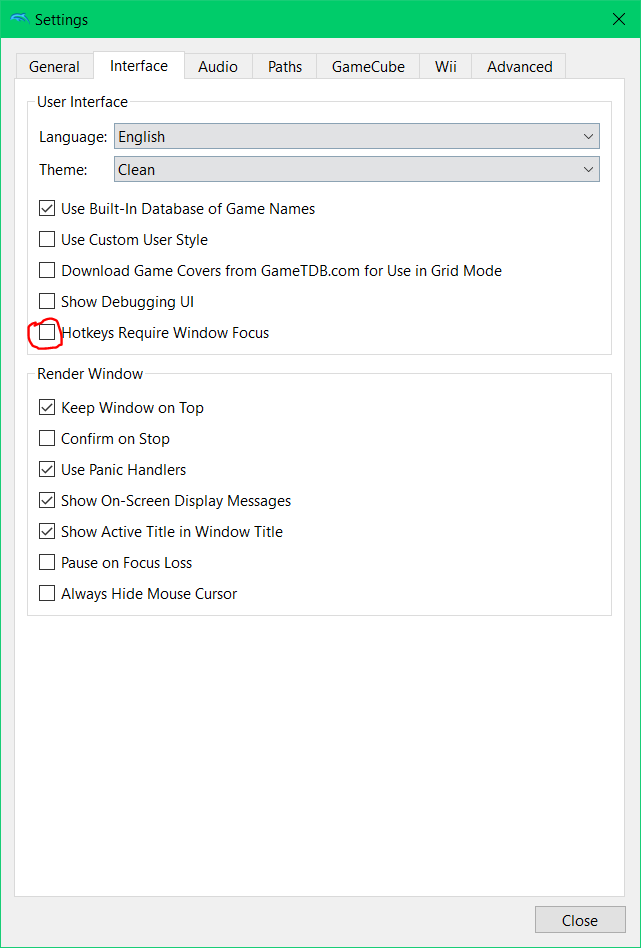Click the Close button at bottom

click(580, 920)
